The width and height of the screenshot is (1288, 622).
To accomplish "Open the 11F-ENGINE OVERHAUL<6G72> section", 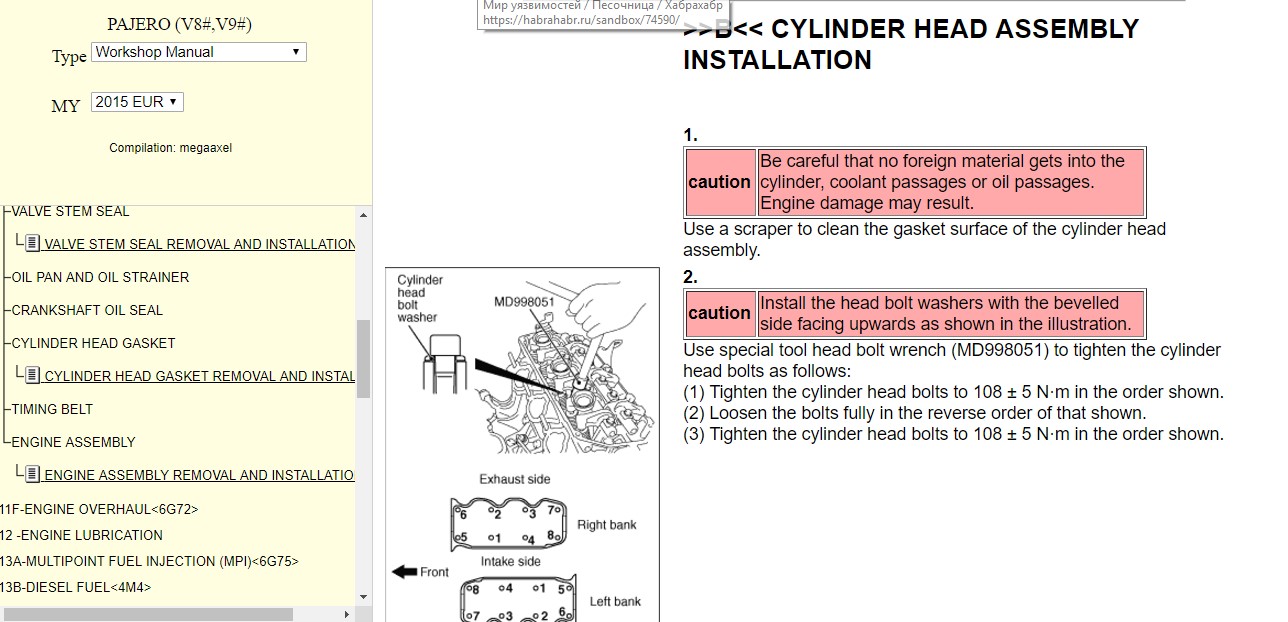I will pyautogui.click(x=99, y=509).
